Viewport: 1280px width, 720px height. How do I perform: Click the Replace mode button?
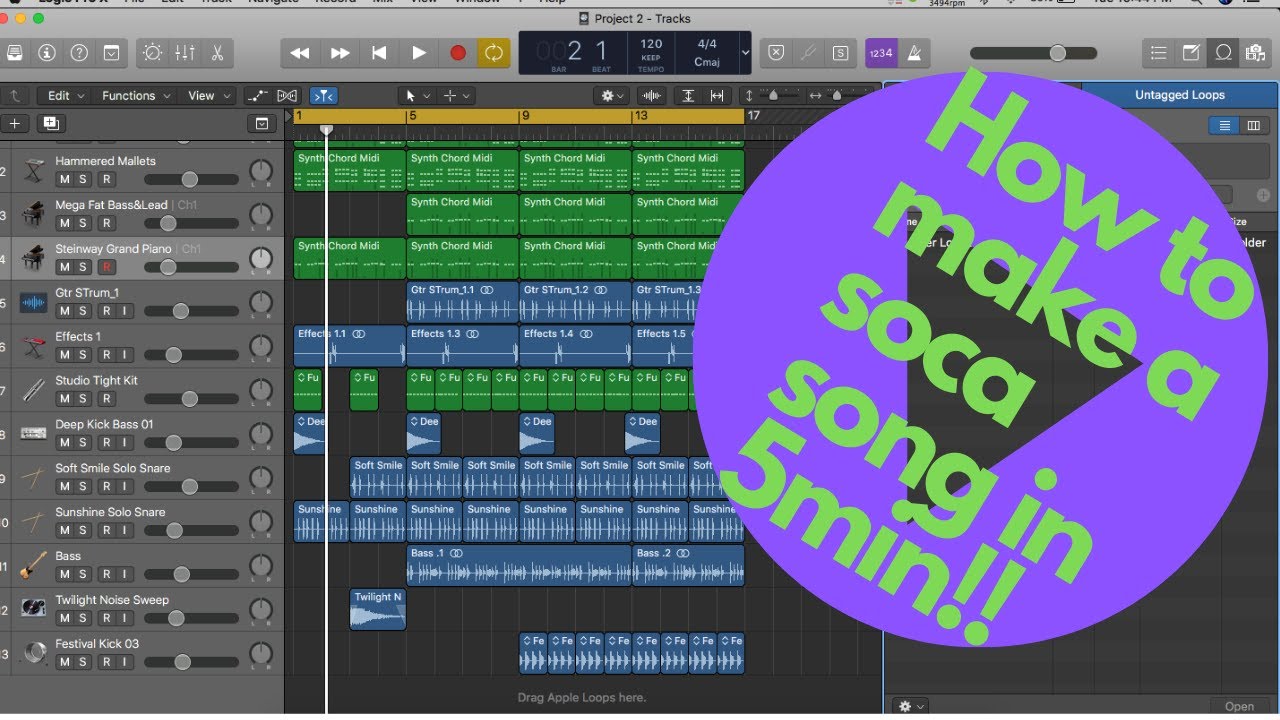[x=775, y=53]
